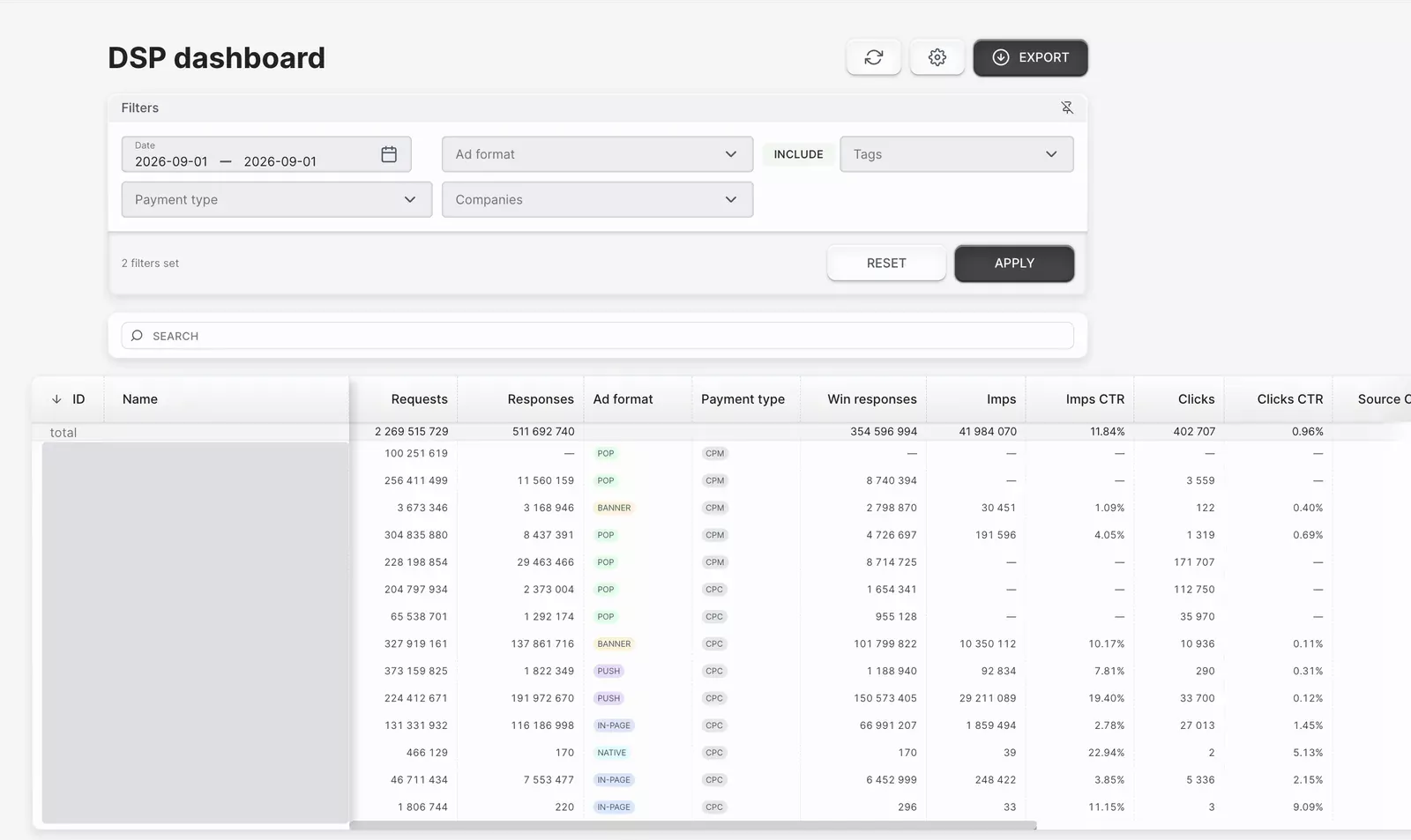1411x840 pixels.
Task: Click BANNER tag in 3 673 346 row
Action: [x=614, y=508]
